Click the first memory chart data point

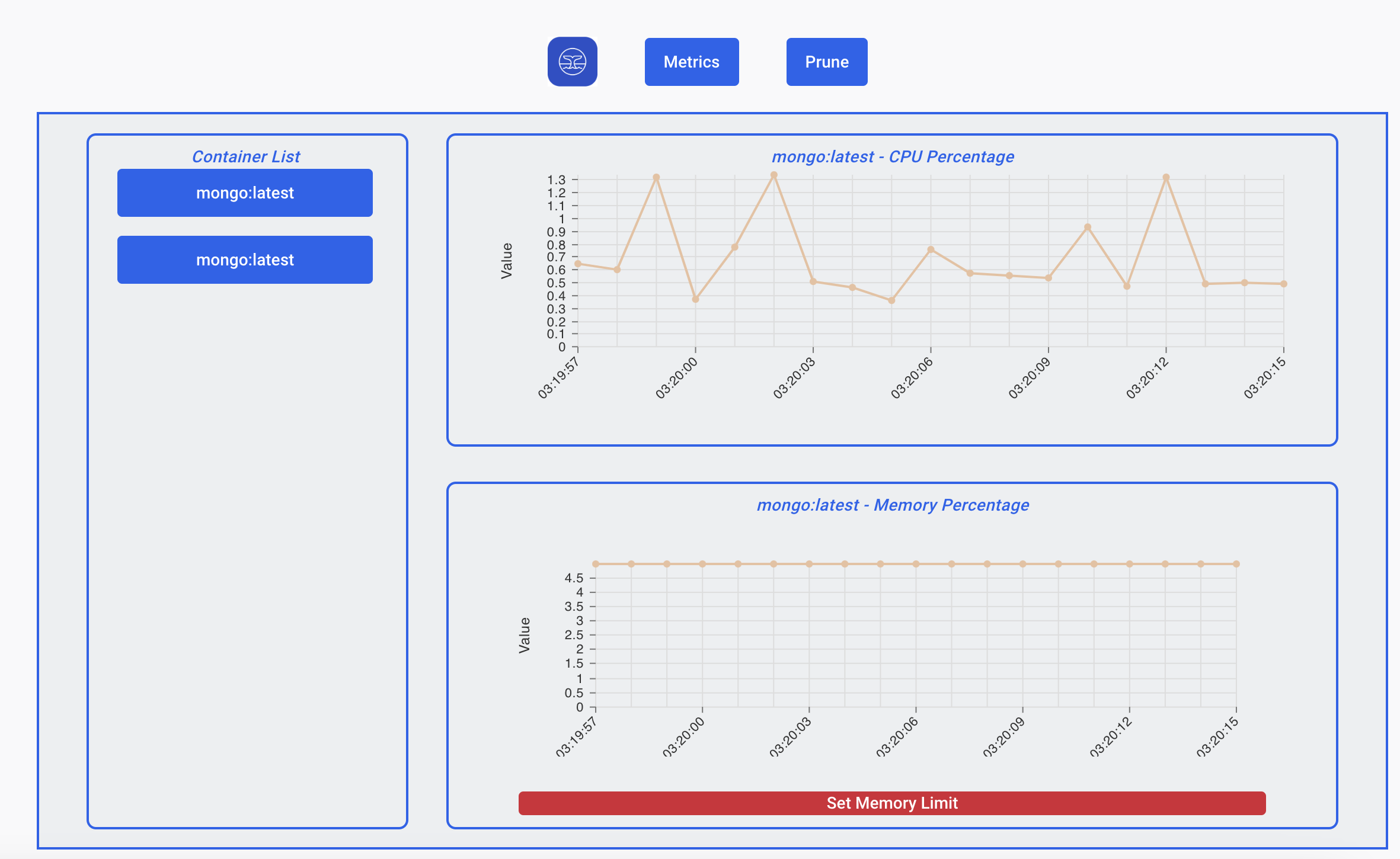(596, 564)
